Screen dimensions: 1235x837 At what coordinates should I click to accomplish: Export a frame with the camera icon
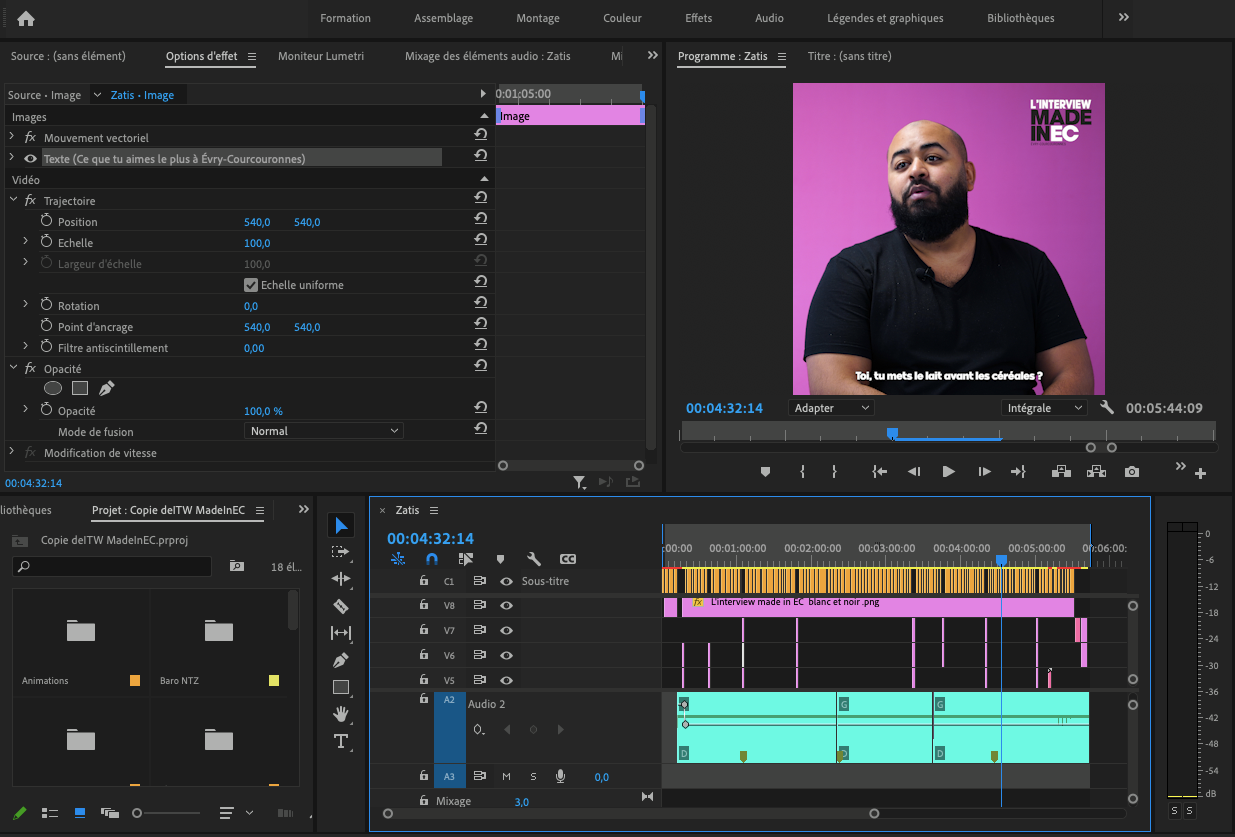1131,471
